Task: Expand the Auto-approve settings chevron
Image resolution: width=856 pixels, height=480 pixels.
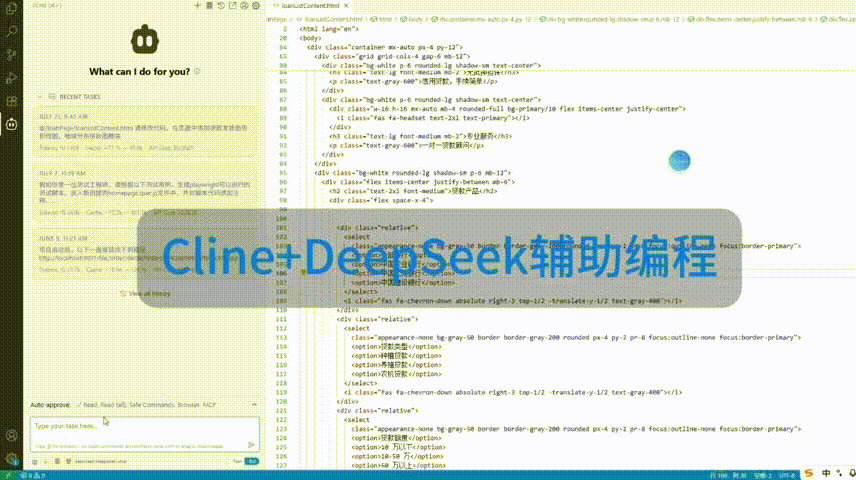Action: 254,405
